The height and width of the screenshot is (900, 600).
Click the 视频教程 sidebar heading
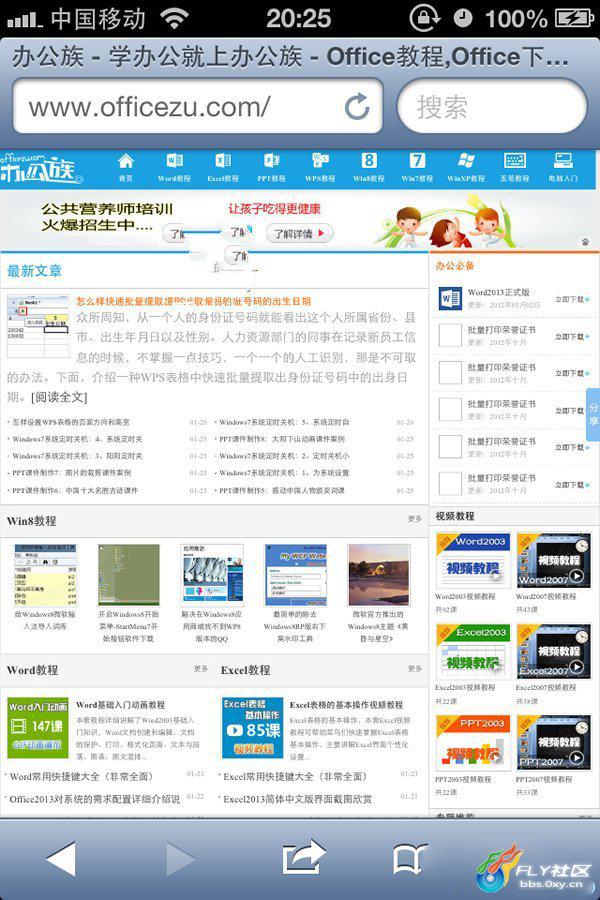coord(455,516)
